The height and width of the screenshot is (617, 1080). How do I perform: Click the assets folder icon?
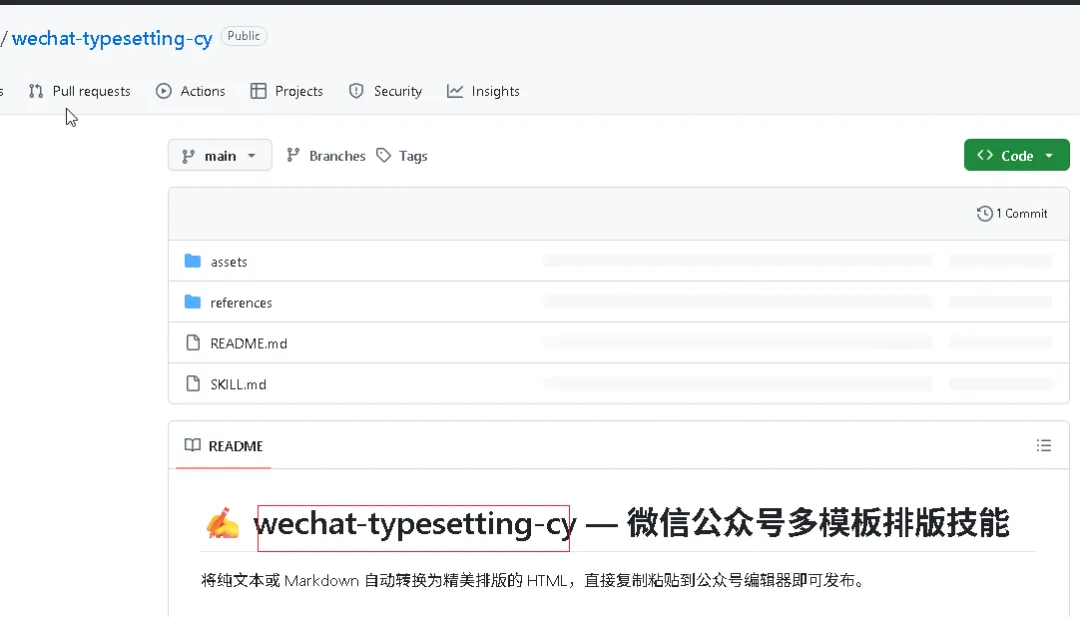(x=193, y=261)
